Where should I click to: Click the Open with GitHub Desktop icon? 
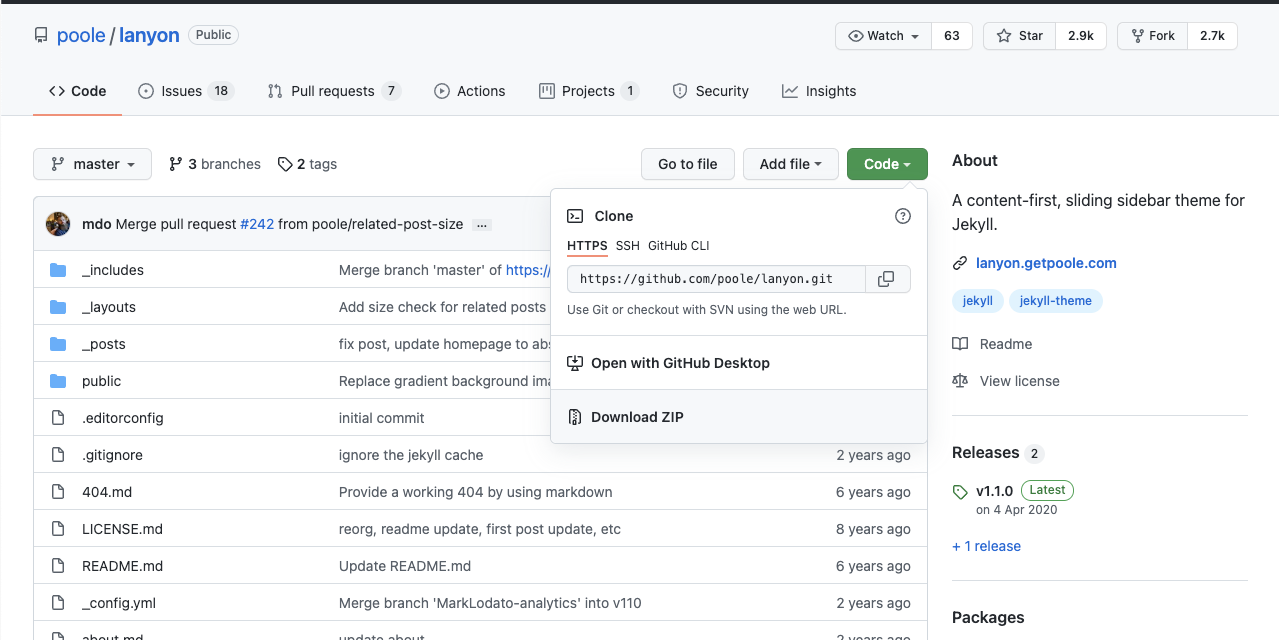[575, 363]
